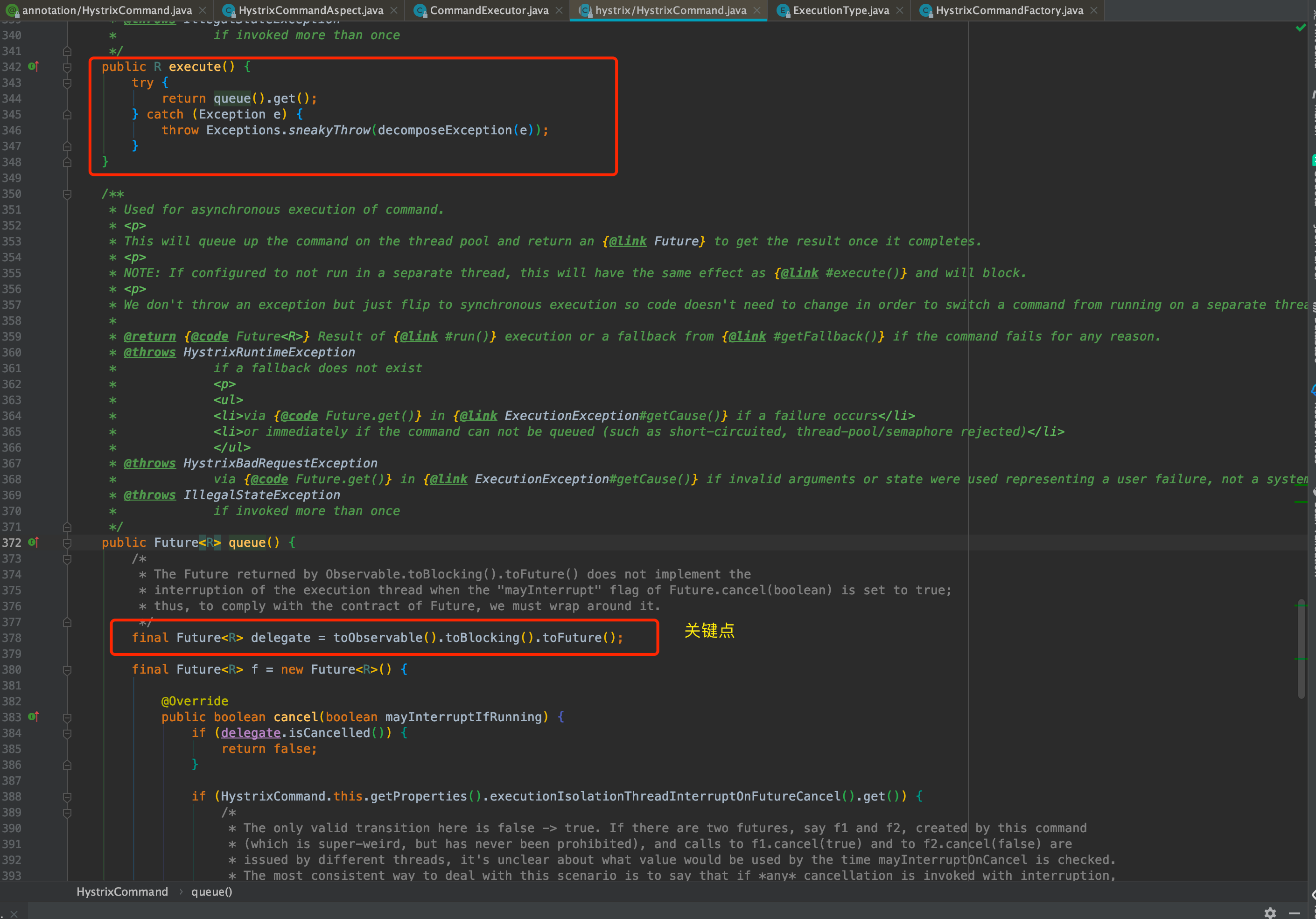Click green inspection checkmark at top right
1316x919 pixels.
click(1301, 28)
